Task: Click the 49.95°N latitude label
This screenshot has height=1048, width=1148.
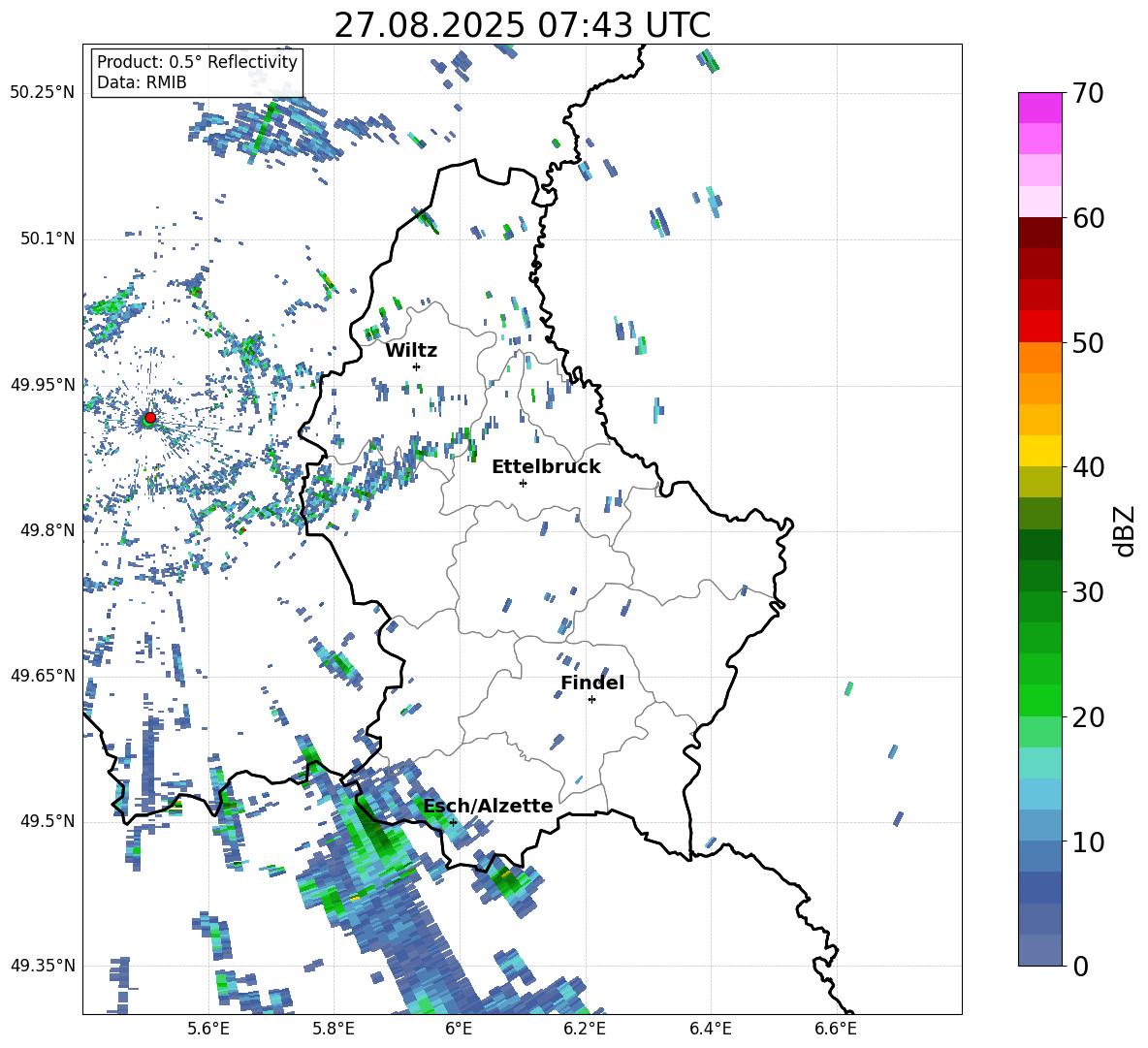Action: 43,385
